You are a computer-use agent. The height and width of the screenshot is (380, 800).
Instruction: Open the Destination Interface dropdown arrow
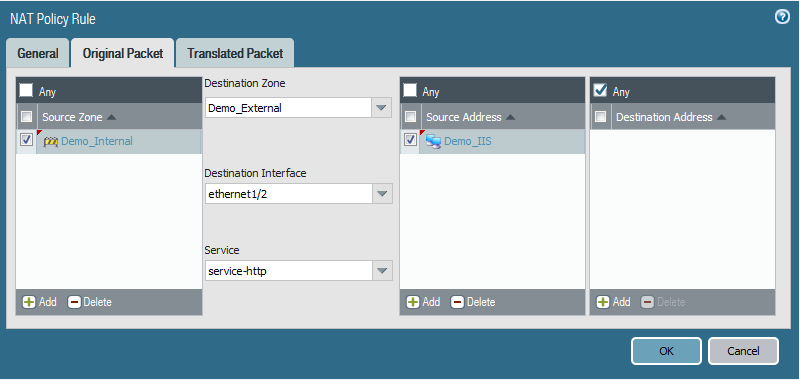pos(383,194)
